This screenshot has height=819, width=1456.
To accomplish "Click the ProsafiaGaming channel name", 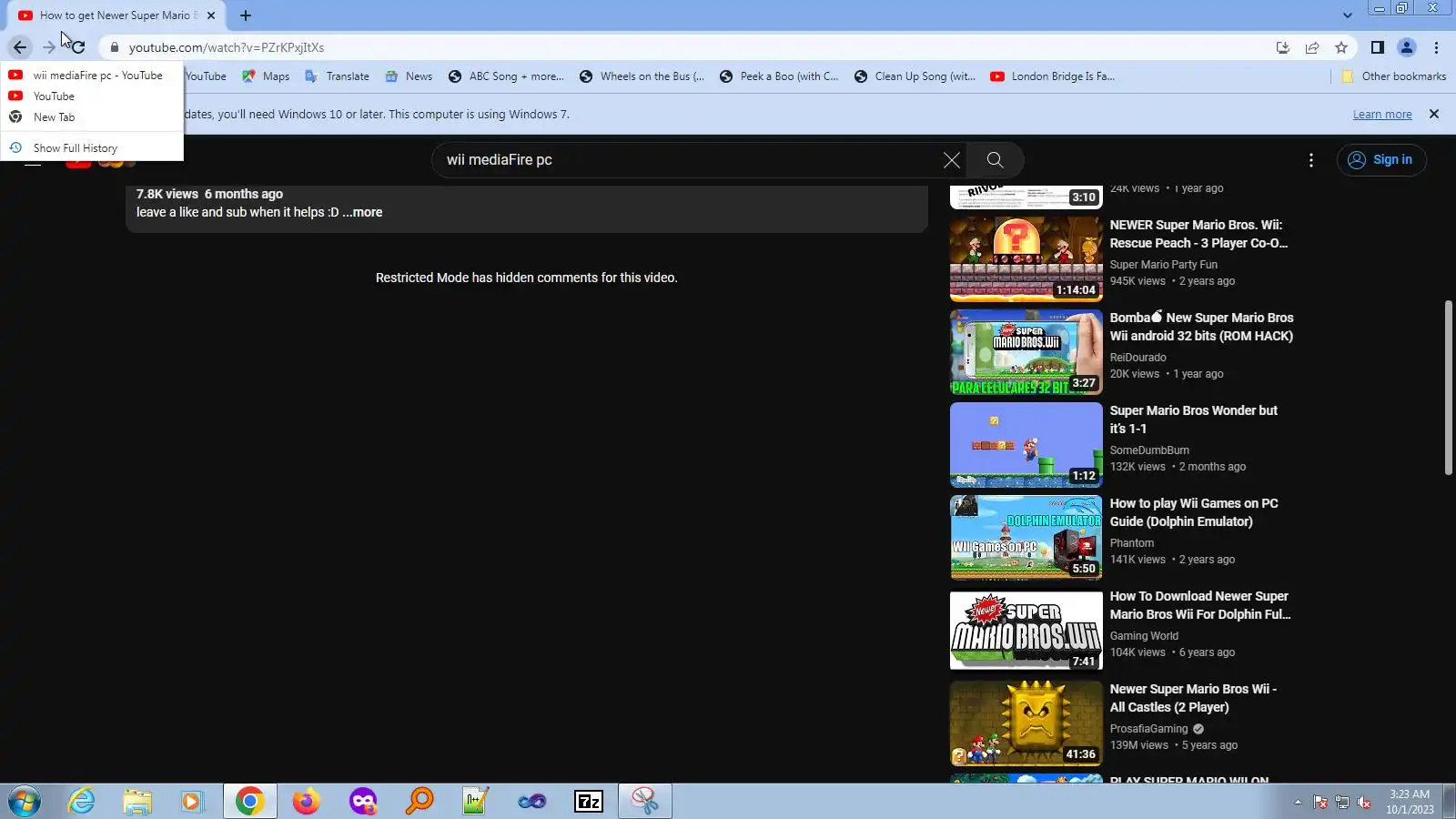I will click(1149, 729).
